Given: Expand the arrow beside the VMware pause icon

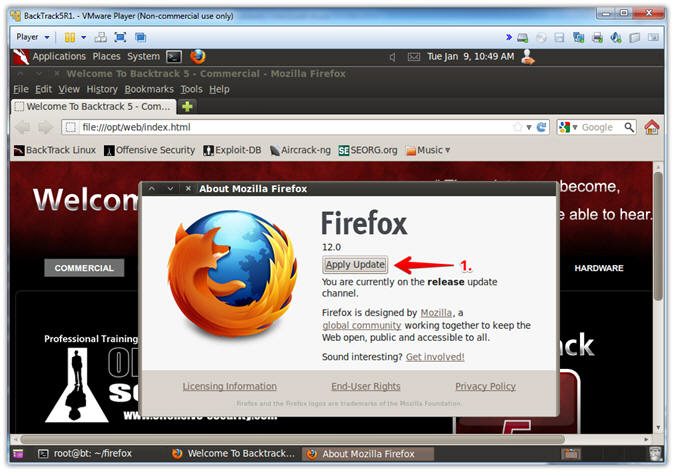Looking at the screenshot, I should pyautogui.click(x=83, y=37).
